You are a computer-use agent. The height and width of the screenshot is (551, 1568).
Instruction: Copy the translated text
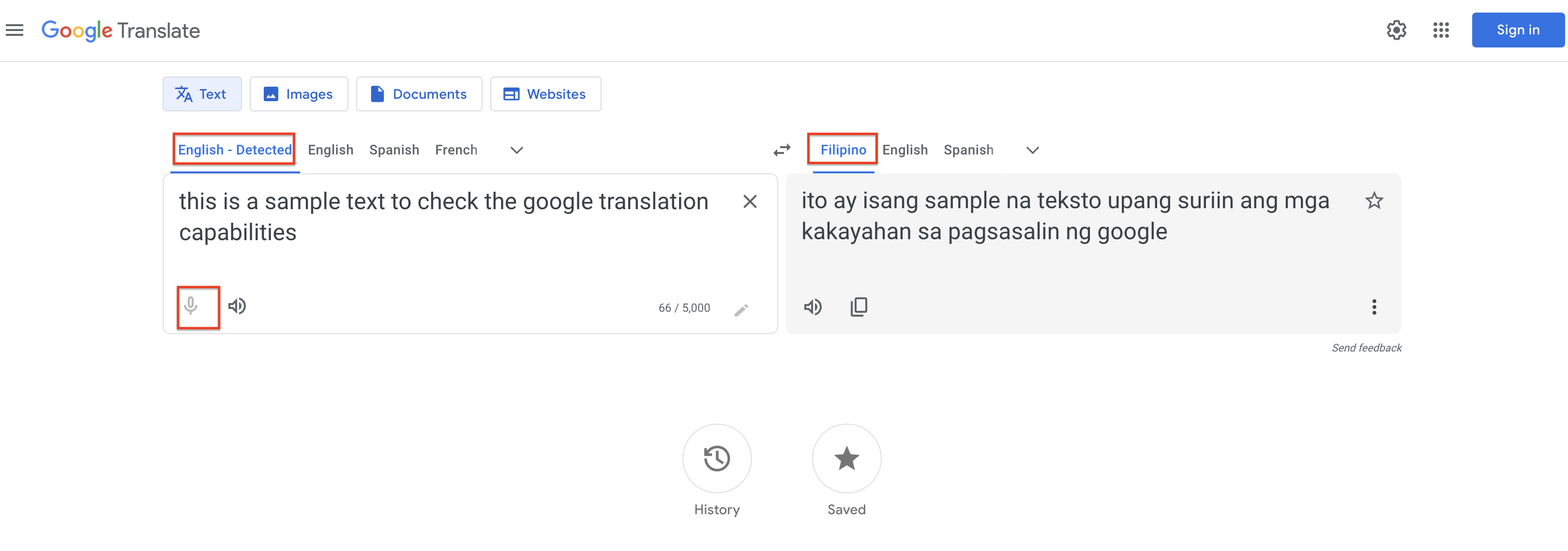click(859, 307)
